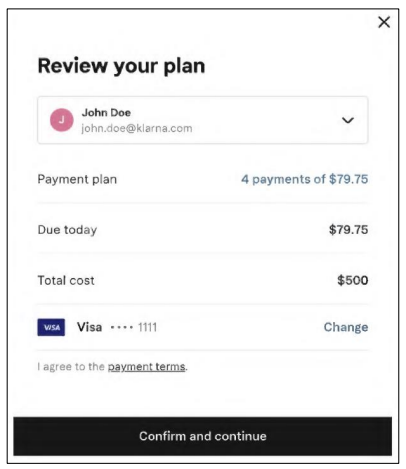Select the John Doe account name
Viewport: 406px width, 469px height.
coord(106,113)
